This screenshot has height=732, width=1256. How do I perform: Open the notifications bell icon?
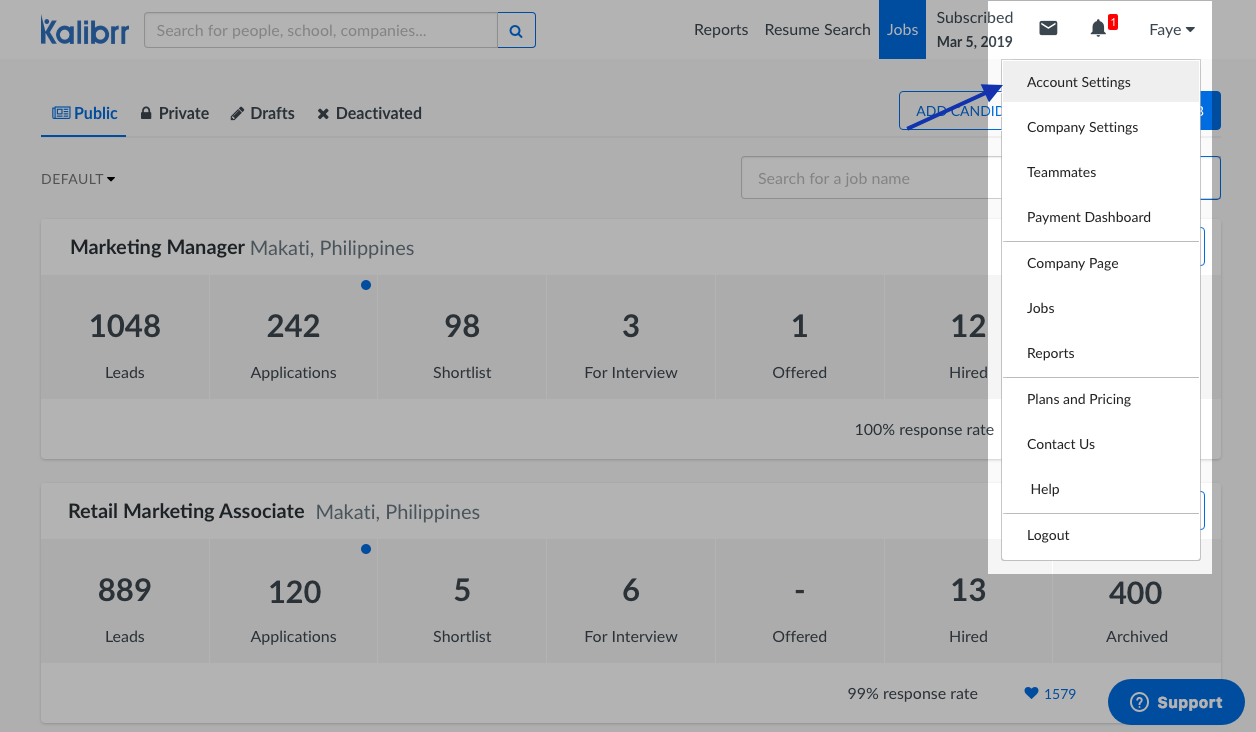1098,28
